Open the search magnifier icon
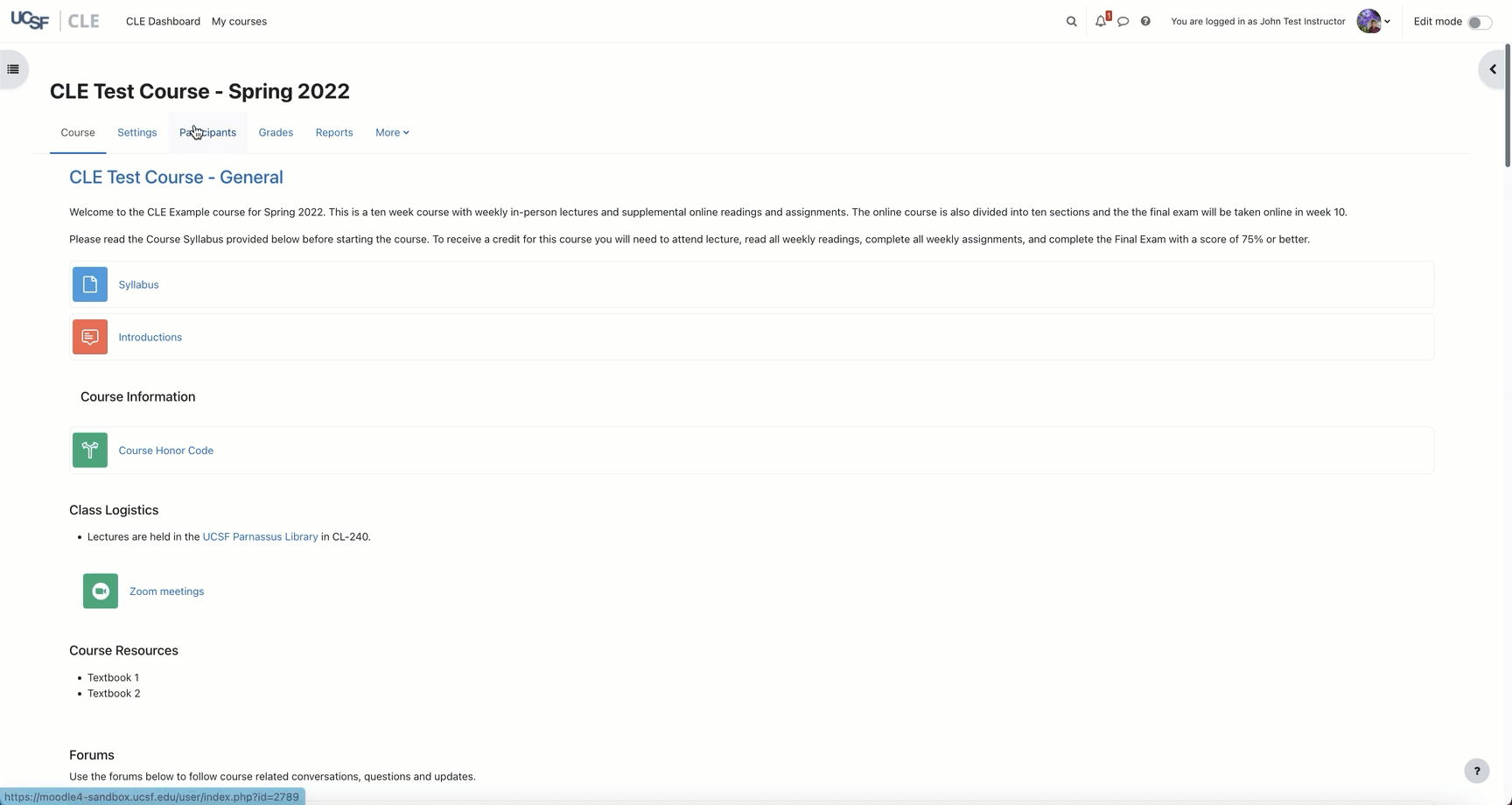Screen dimensions: 1512x805 point(1071,21)
